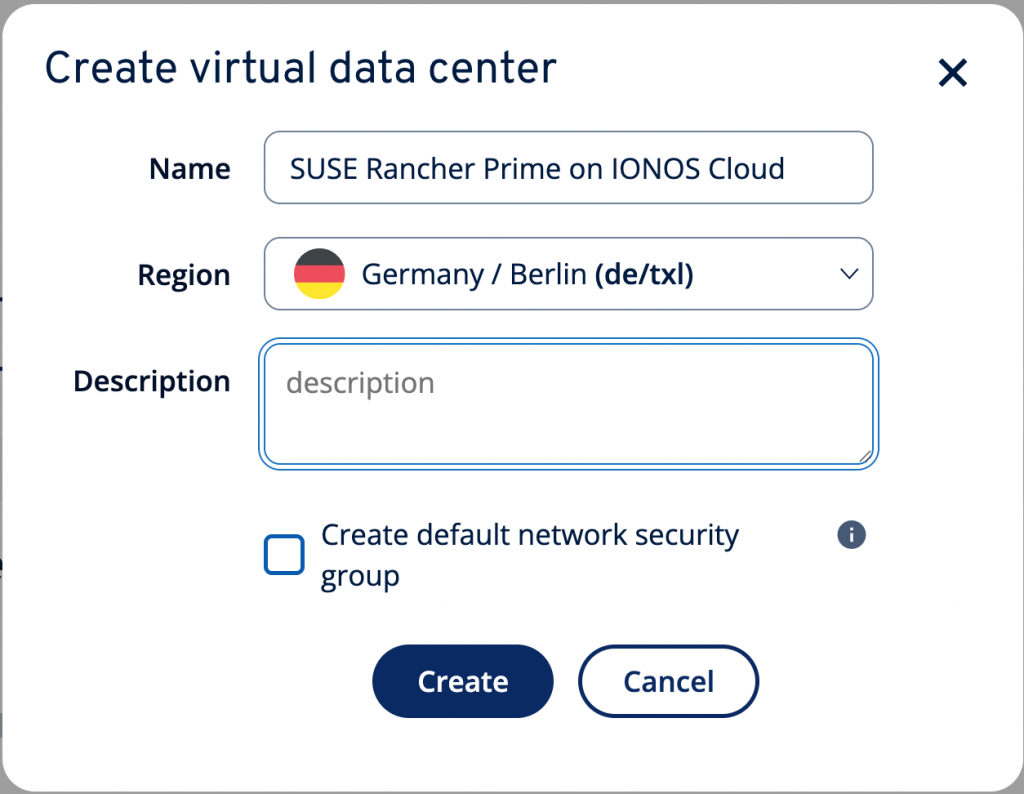Select the flag image inside Region dropdown

click(x=320, y=274)
